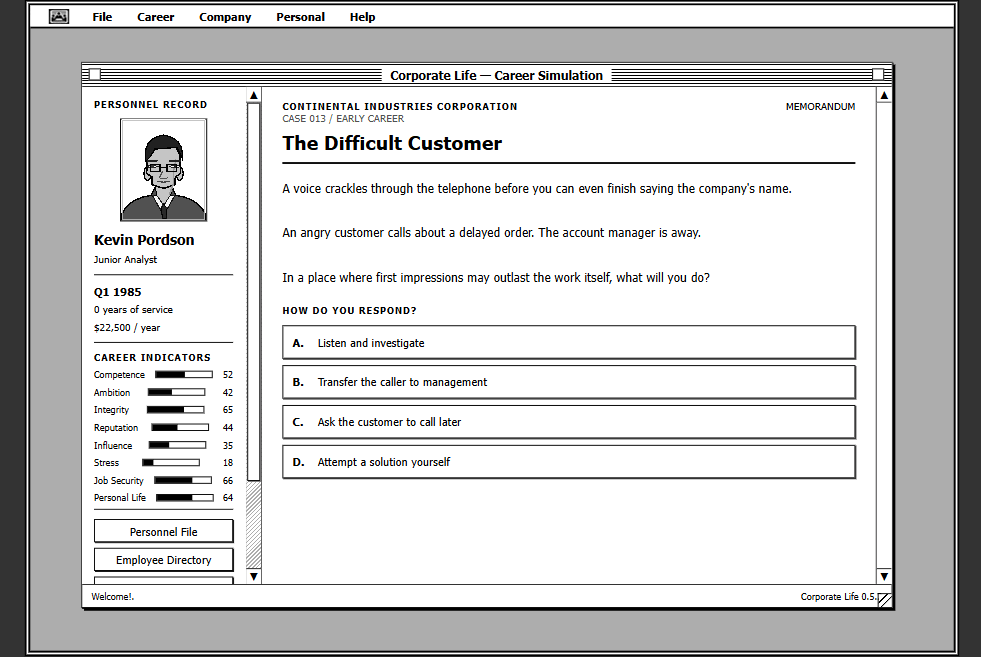Click the Ambition indicator bar
981x657 pixels.
click(x=176, y=392)
